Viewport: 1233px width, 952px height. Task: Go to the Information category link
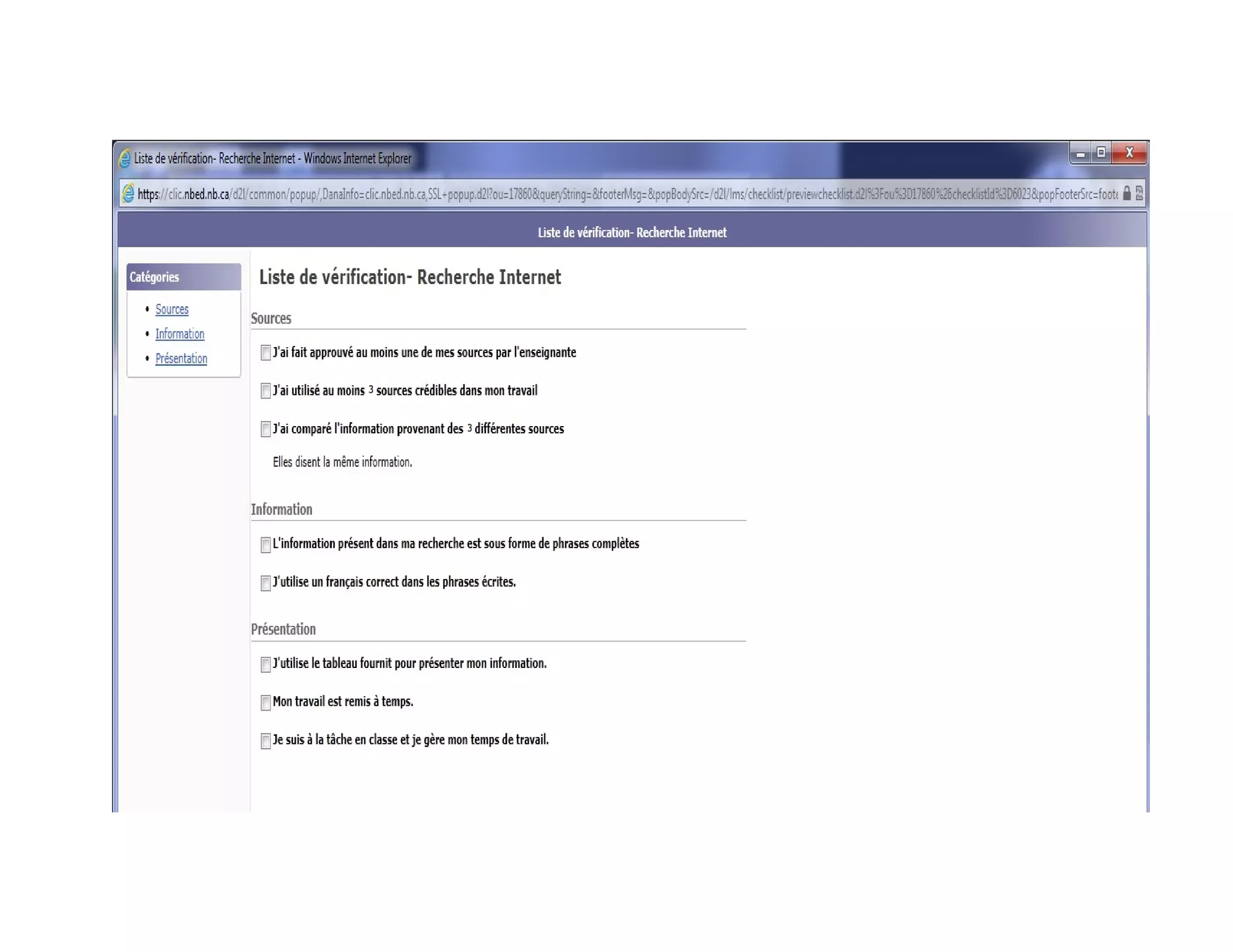179,334
